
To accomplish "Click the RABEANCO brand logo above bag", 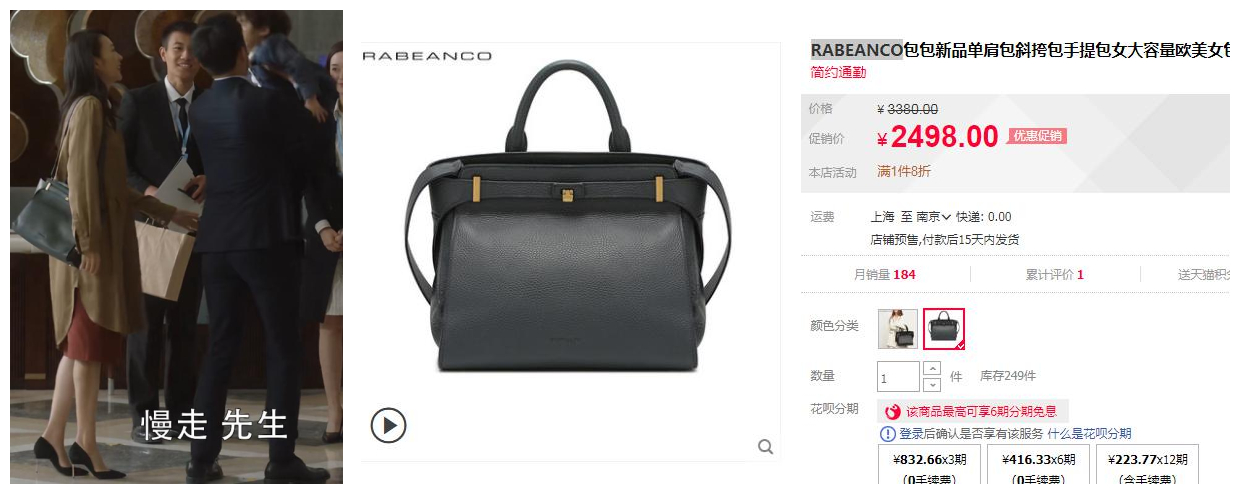I will (x=427, y=56).
